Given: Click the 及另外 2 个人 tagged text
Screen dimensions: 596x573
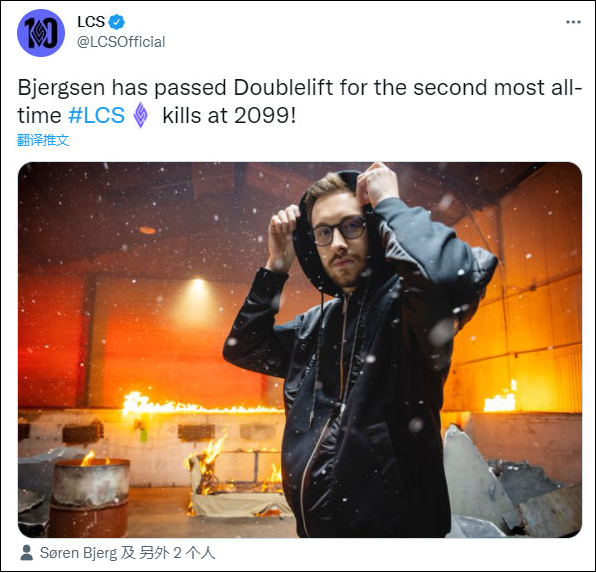Looking at the screenshot, I should (x=168, y=553).
